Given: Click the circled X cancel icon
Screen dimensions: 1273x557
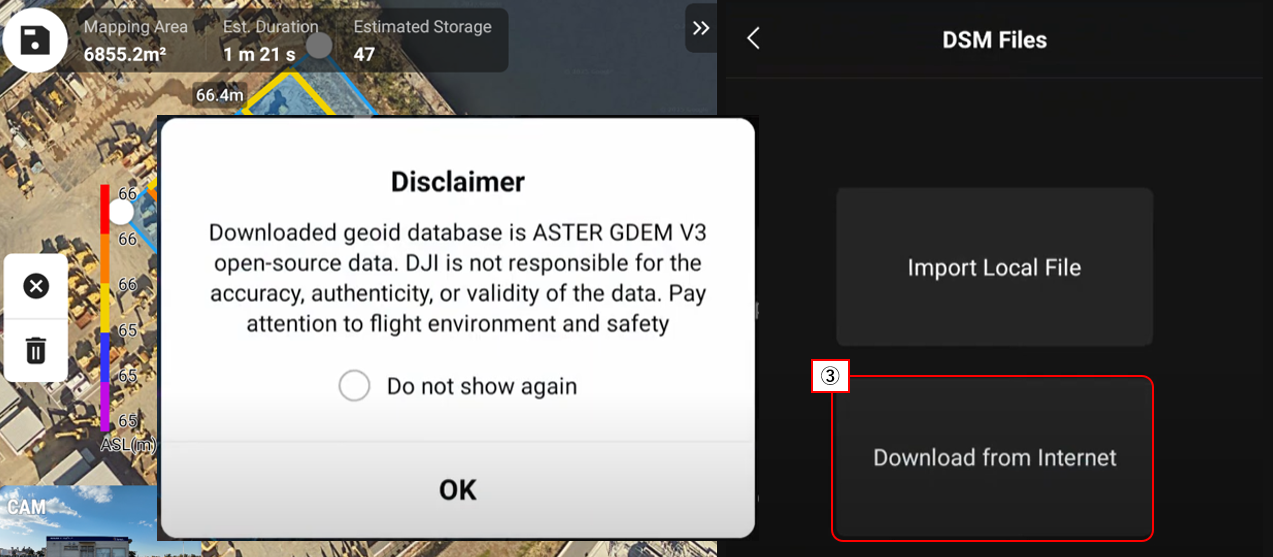Looking at the screenshot, I should click(x=36, y=287).
